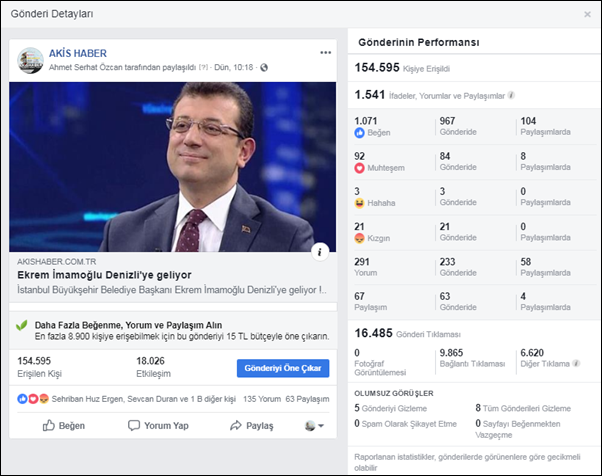Screen dimensions: 602x476
Task: Click the globe privacy icon beside post time
Action: pyautogui.click(x=264, y=68)
